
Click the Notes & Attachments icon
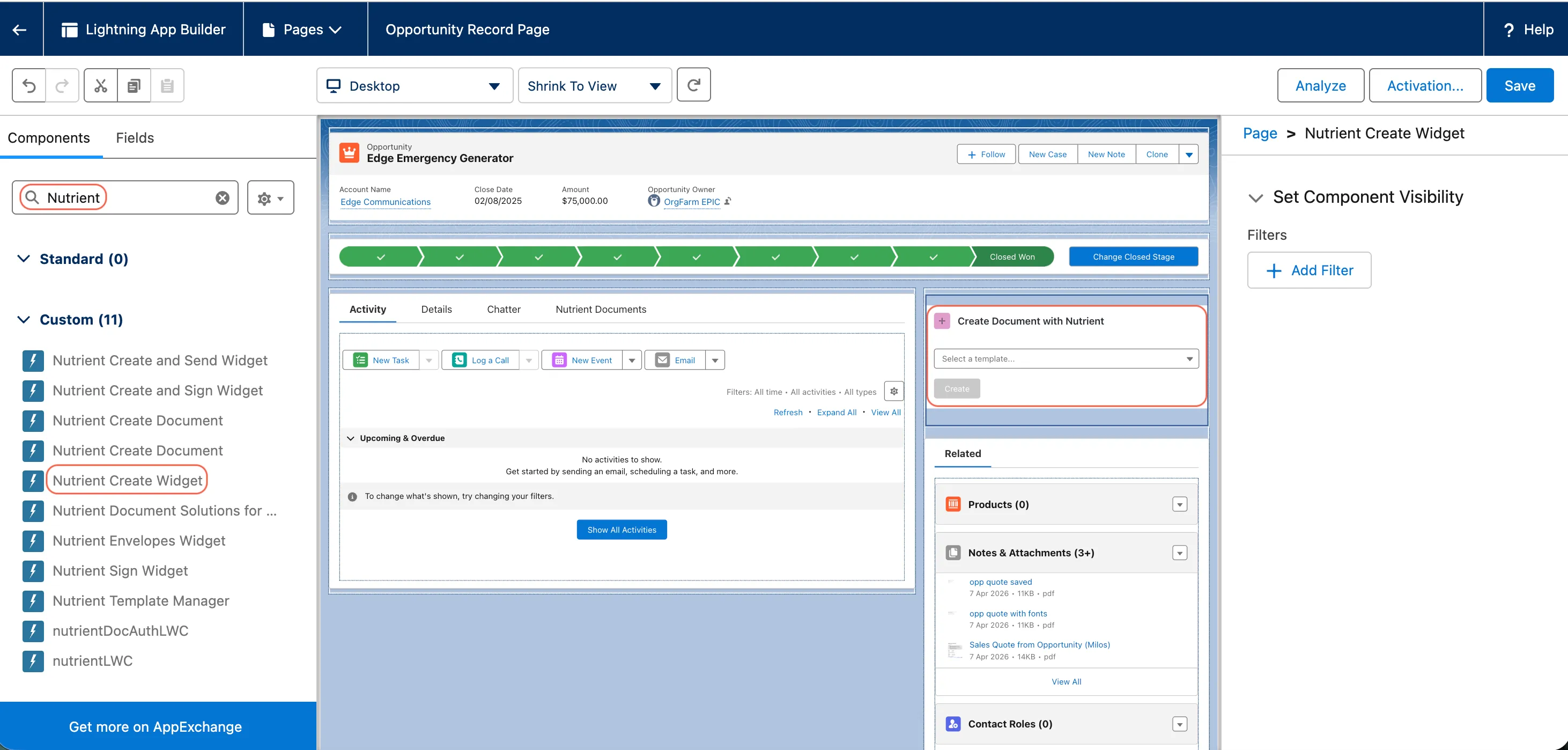[953, 553]
